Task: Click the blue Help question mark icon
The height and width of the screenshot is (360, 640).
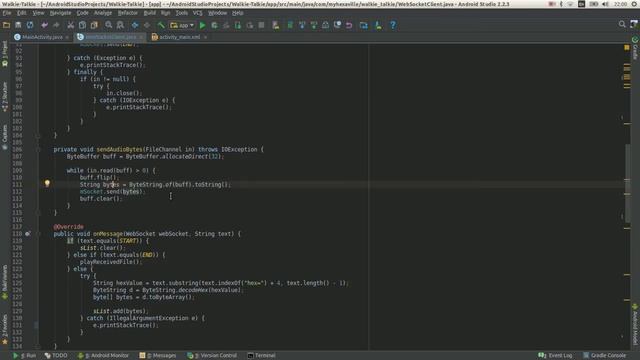Action: [393, 25]
